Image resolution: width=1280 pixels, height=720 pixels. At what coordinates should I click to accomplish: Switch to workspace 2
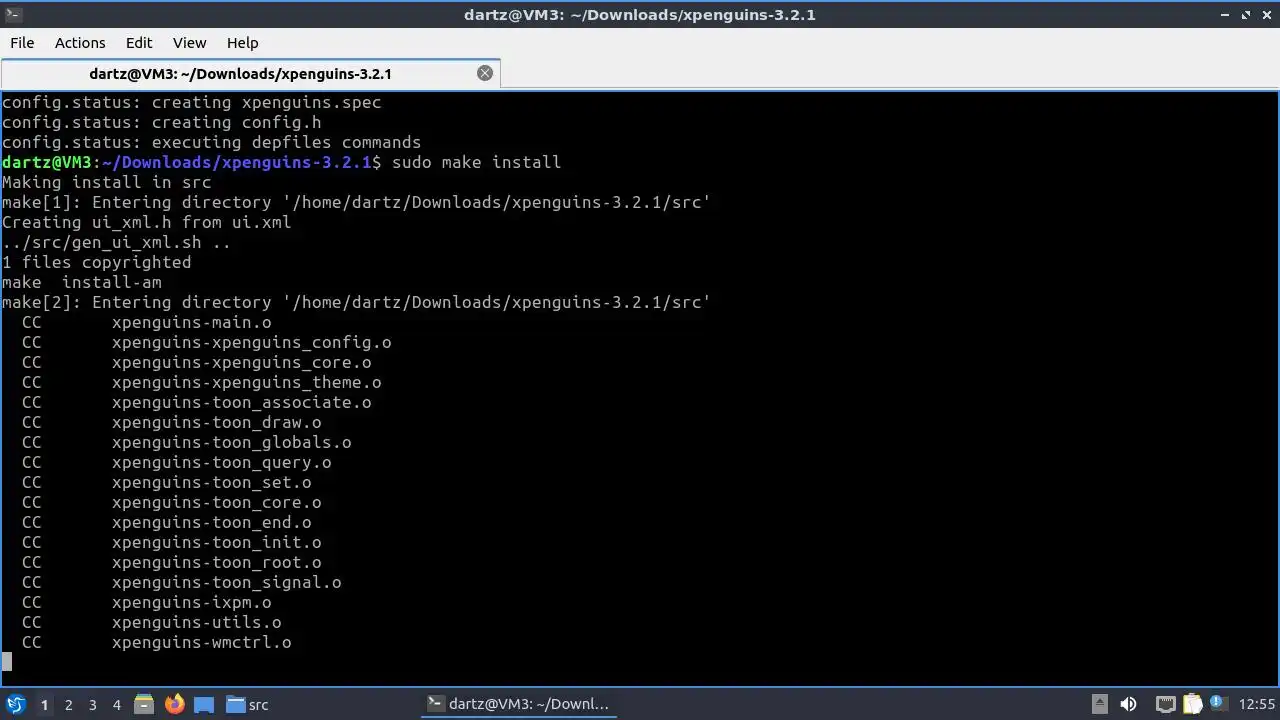coord(68,705)
